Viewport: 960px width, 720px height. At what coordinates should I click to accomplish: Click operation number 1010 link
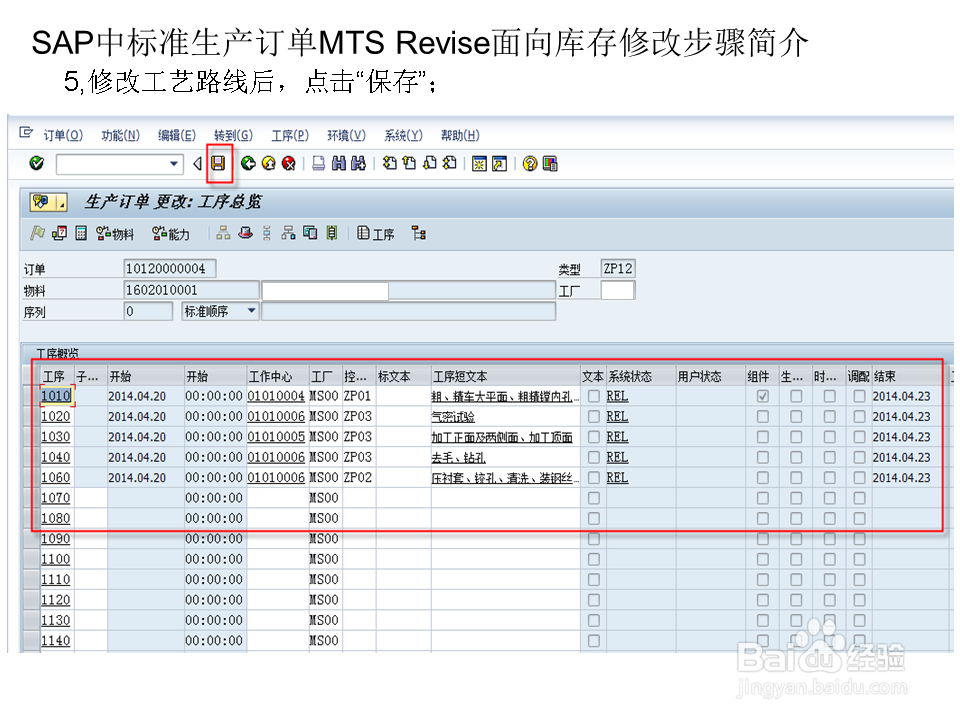pyautogui.click(x=56, y=396)
